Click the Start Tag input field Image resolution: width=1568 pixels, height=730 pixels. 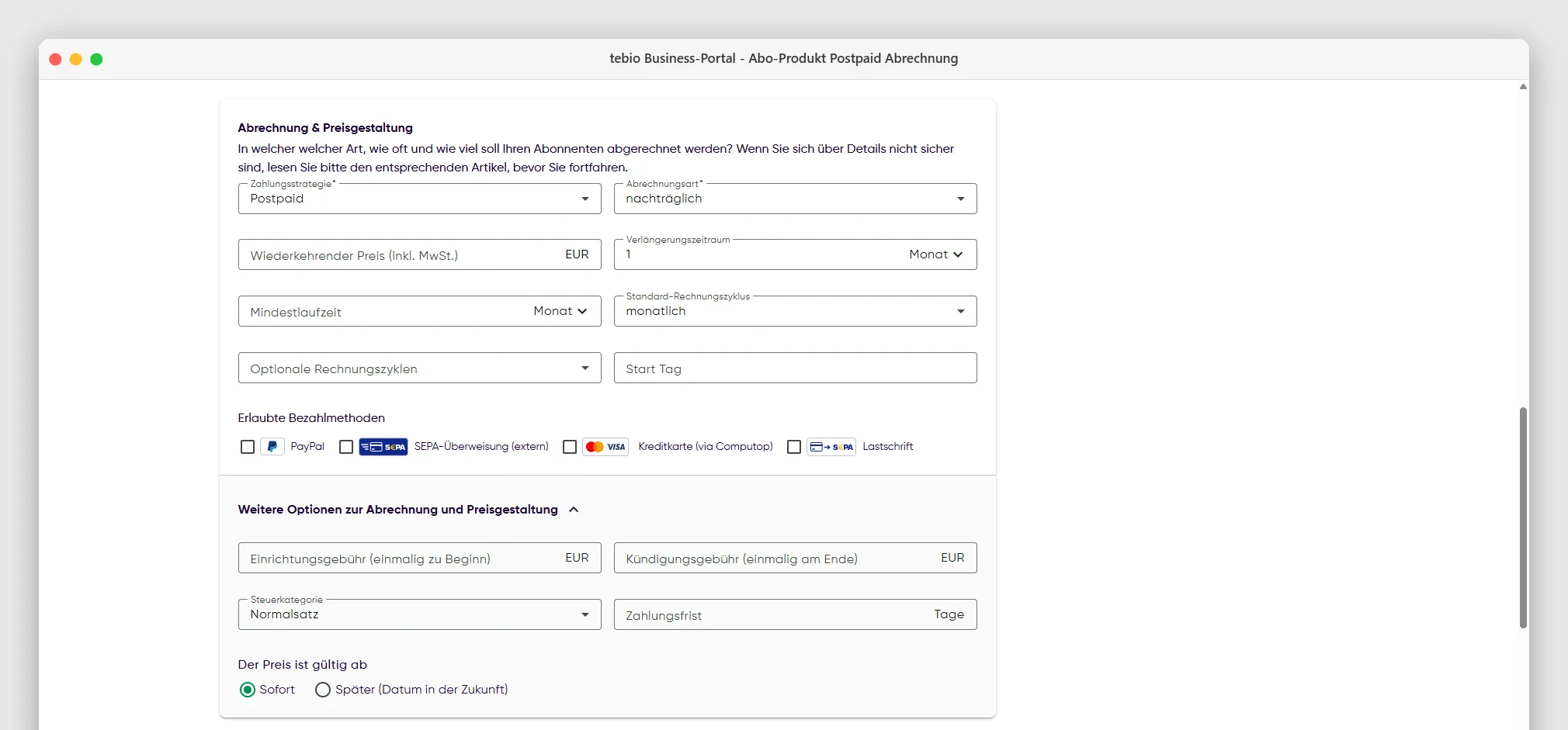click(796, 368)
